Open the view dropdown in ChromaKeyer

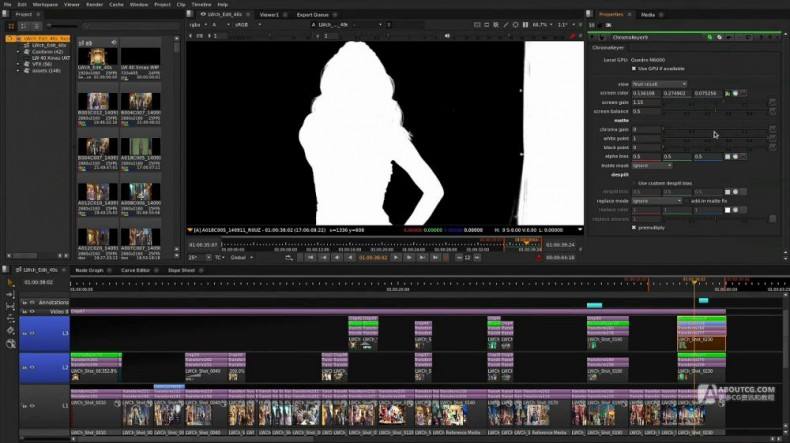point(659,84)
